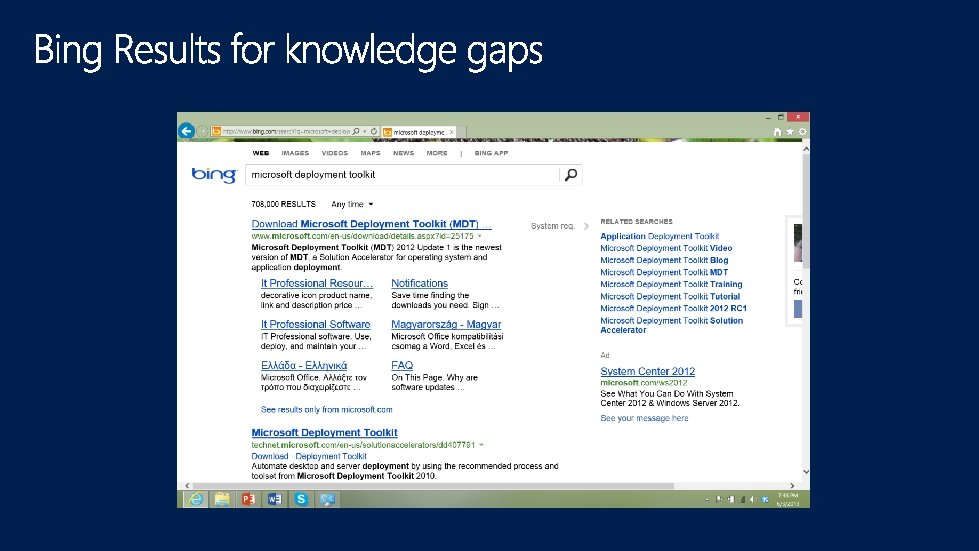Open the 'It Professional Resour...' sublink

(317, 283)
